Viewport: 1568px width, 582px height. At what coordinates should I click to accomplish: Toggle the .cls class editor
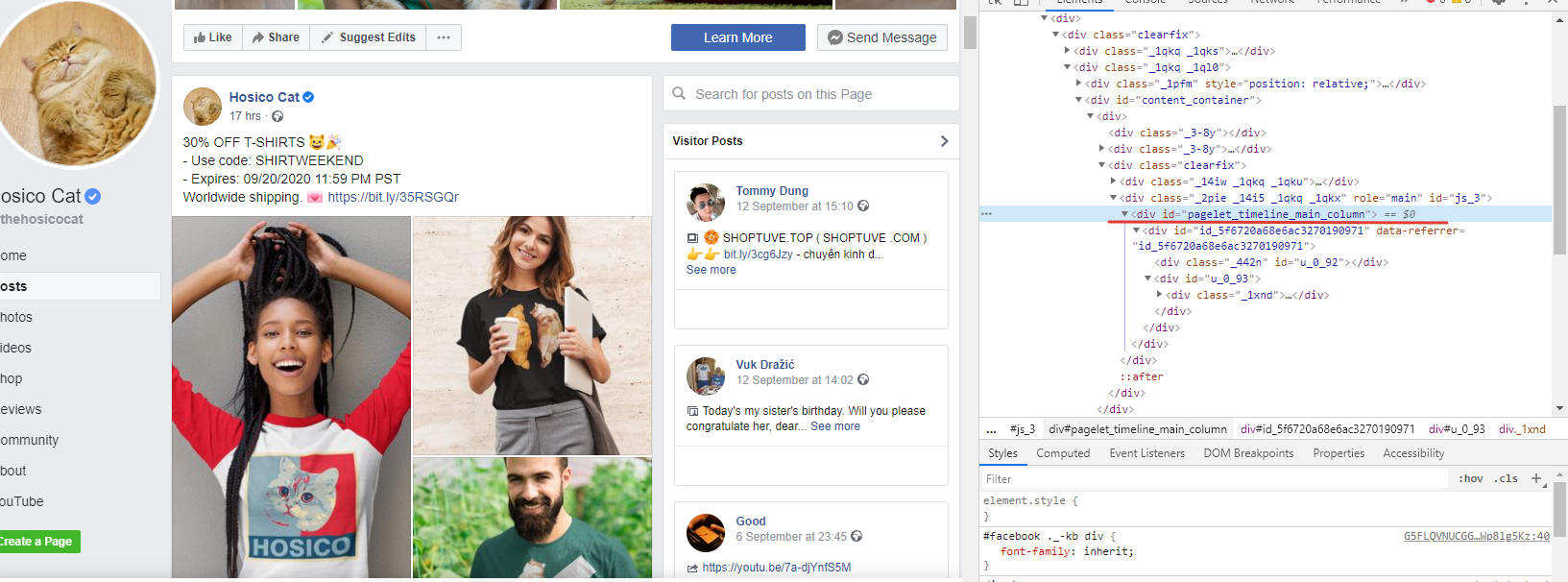(x=1506, y=478)
